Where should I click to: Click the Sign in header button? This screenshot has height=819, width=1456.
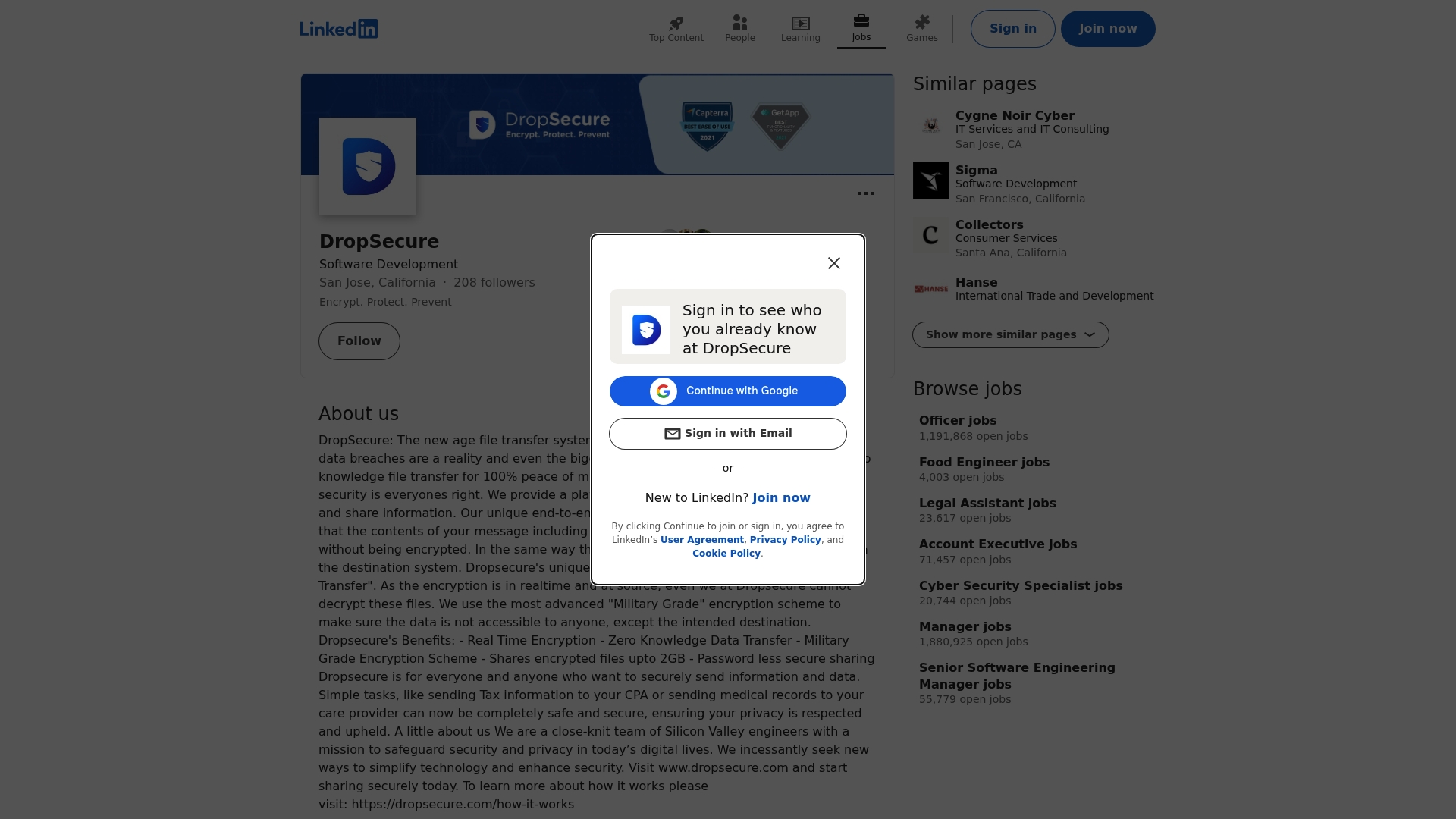point(1013,29)
